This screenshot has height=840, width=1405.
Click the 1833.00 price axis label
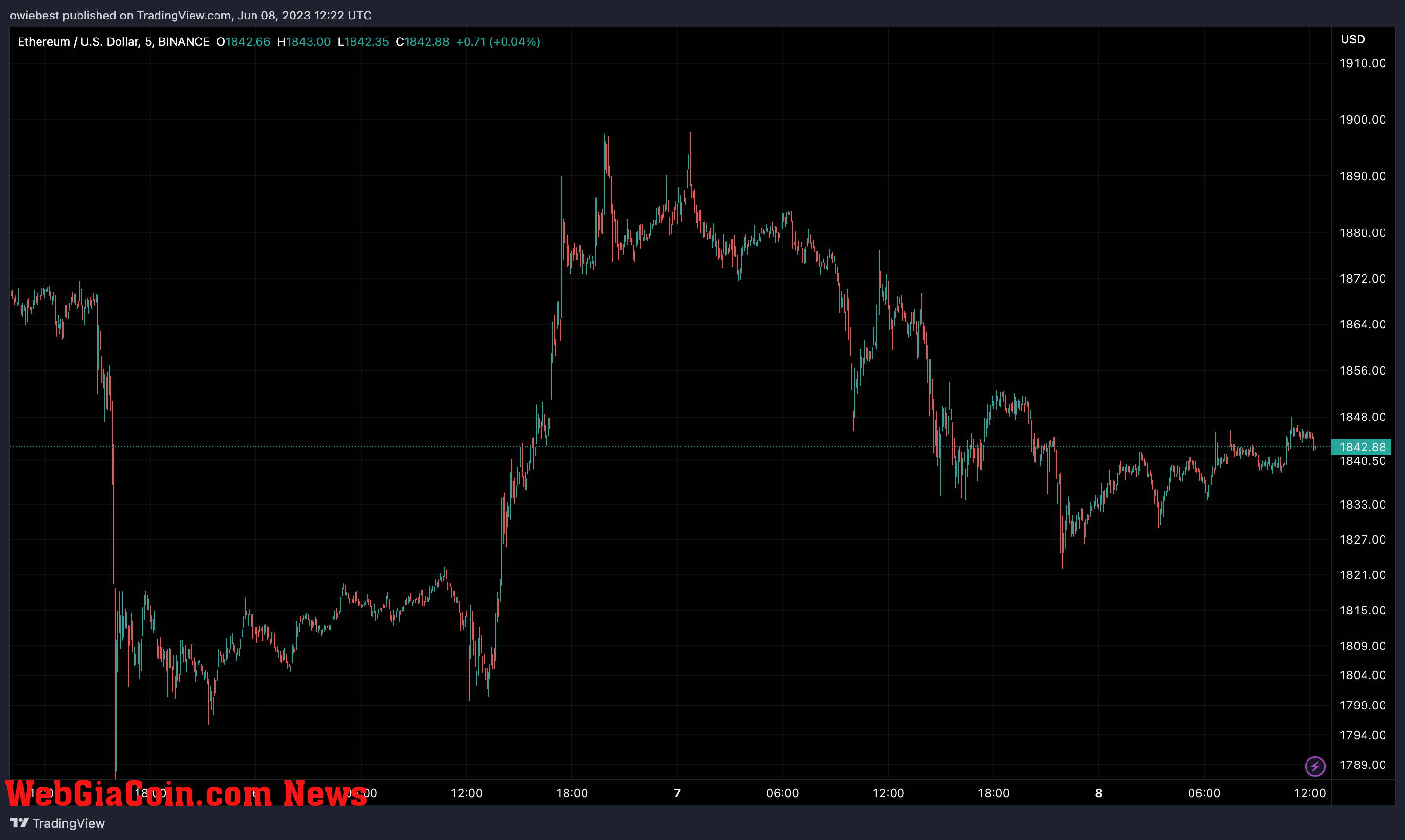1363,505
